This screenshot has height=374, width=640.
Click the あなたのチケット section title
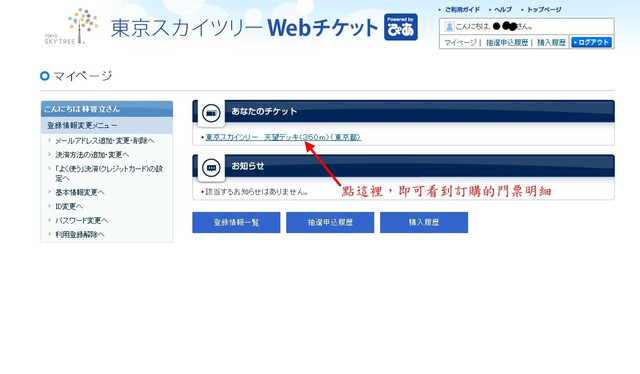tap(264, 111)
